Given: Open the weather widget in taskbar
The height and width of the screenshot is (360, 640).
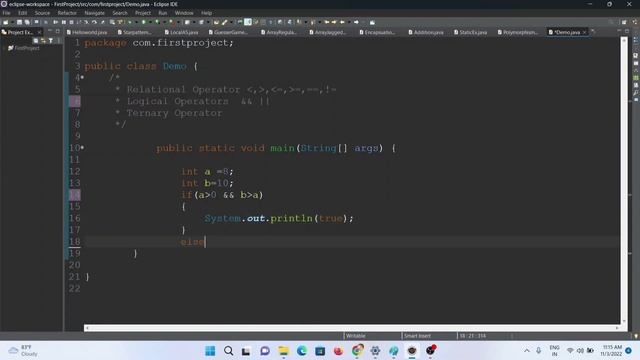Looking at the screenshot, I should pos(24,351).
